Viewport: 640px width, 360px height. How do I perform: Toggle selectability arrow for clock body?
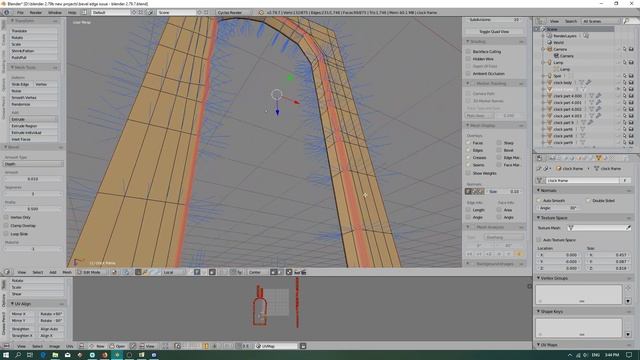click(624, 82)
